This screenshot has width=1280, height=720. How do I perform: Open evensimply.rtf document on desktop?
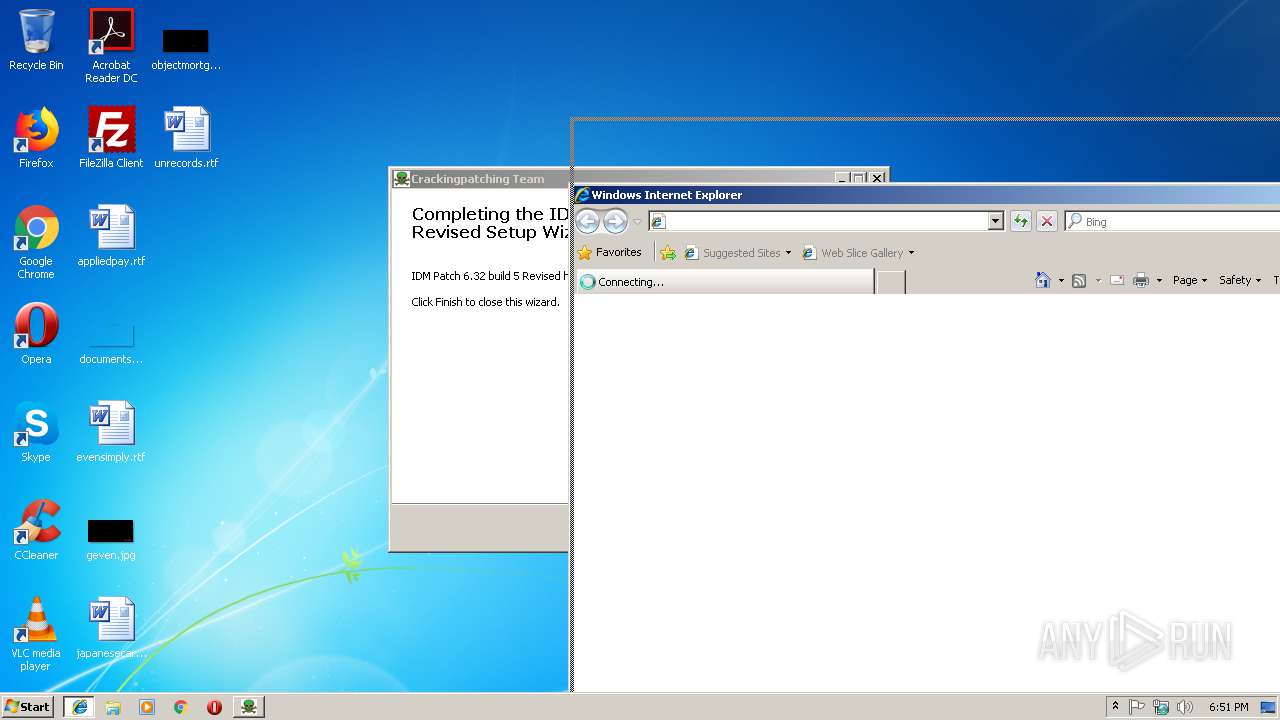[111, 432]
